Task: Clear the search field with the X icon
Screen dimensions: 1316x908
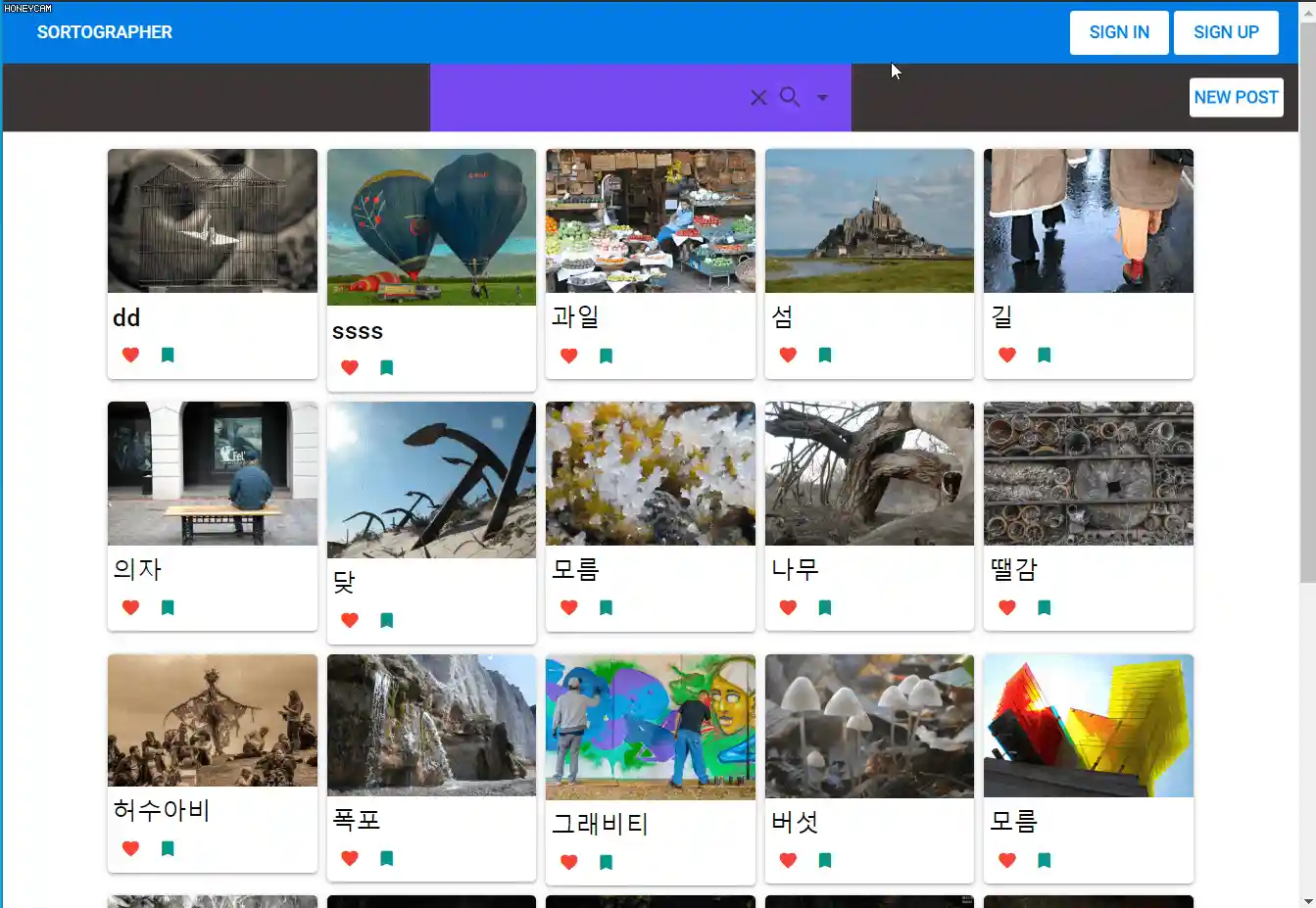Action: click(758, 98)
